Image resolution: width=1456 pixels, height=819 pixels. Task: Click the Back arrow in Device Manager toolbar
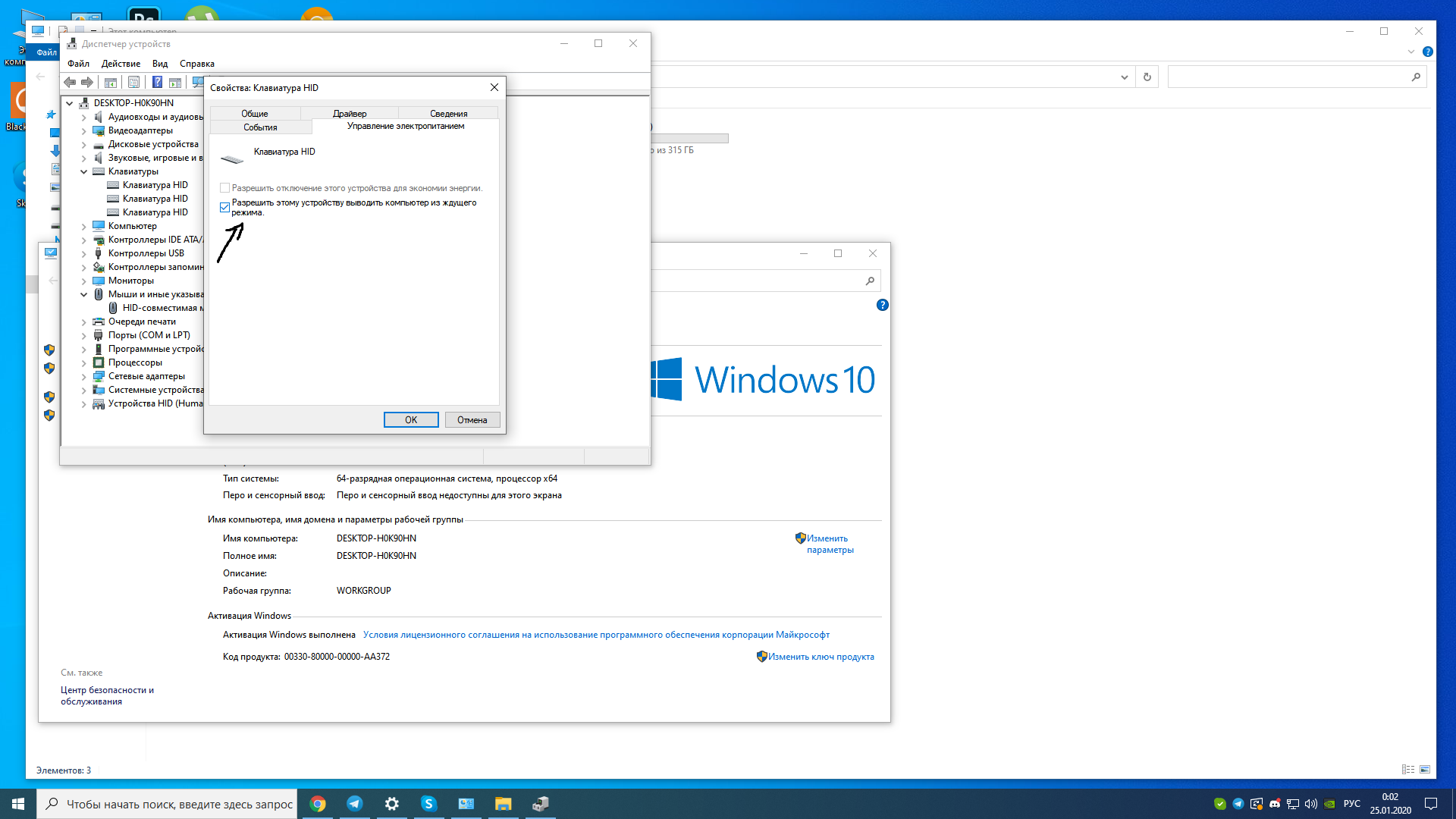70,83
